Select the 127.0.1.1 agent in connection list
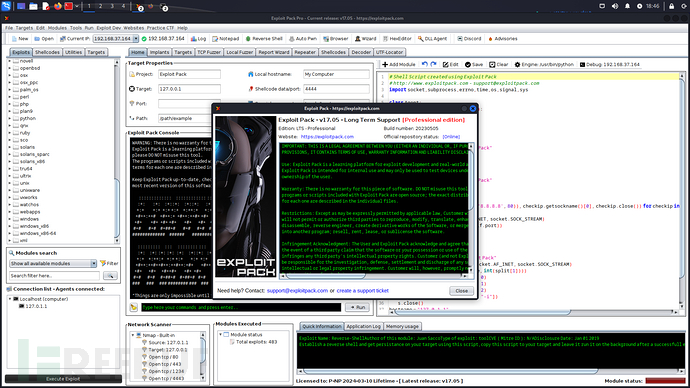 (x=36, y=306)
